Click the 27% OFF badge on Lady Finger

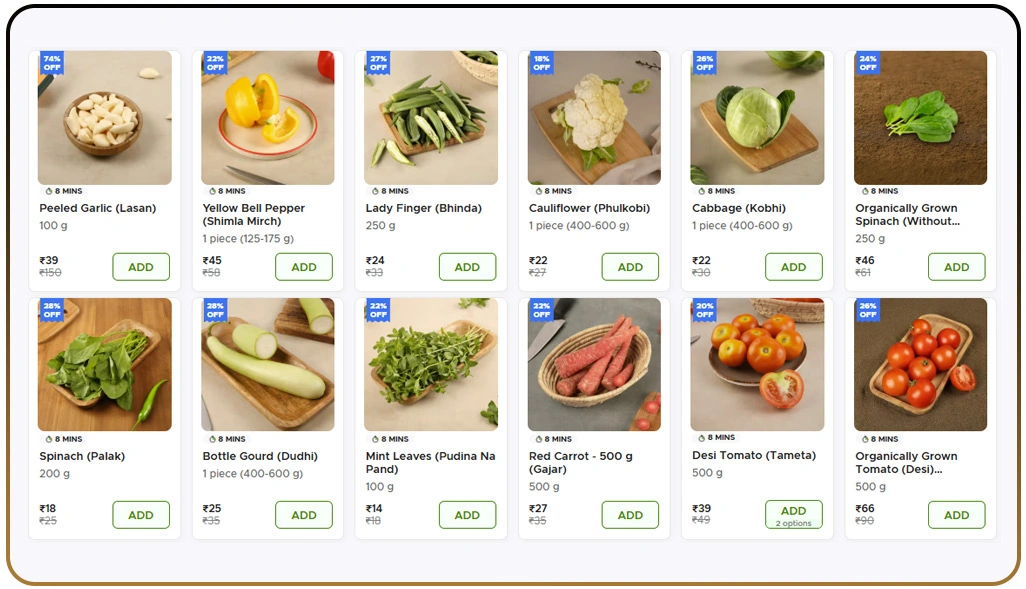(x=378, y=63)
